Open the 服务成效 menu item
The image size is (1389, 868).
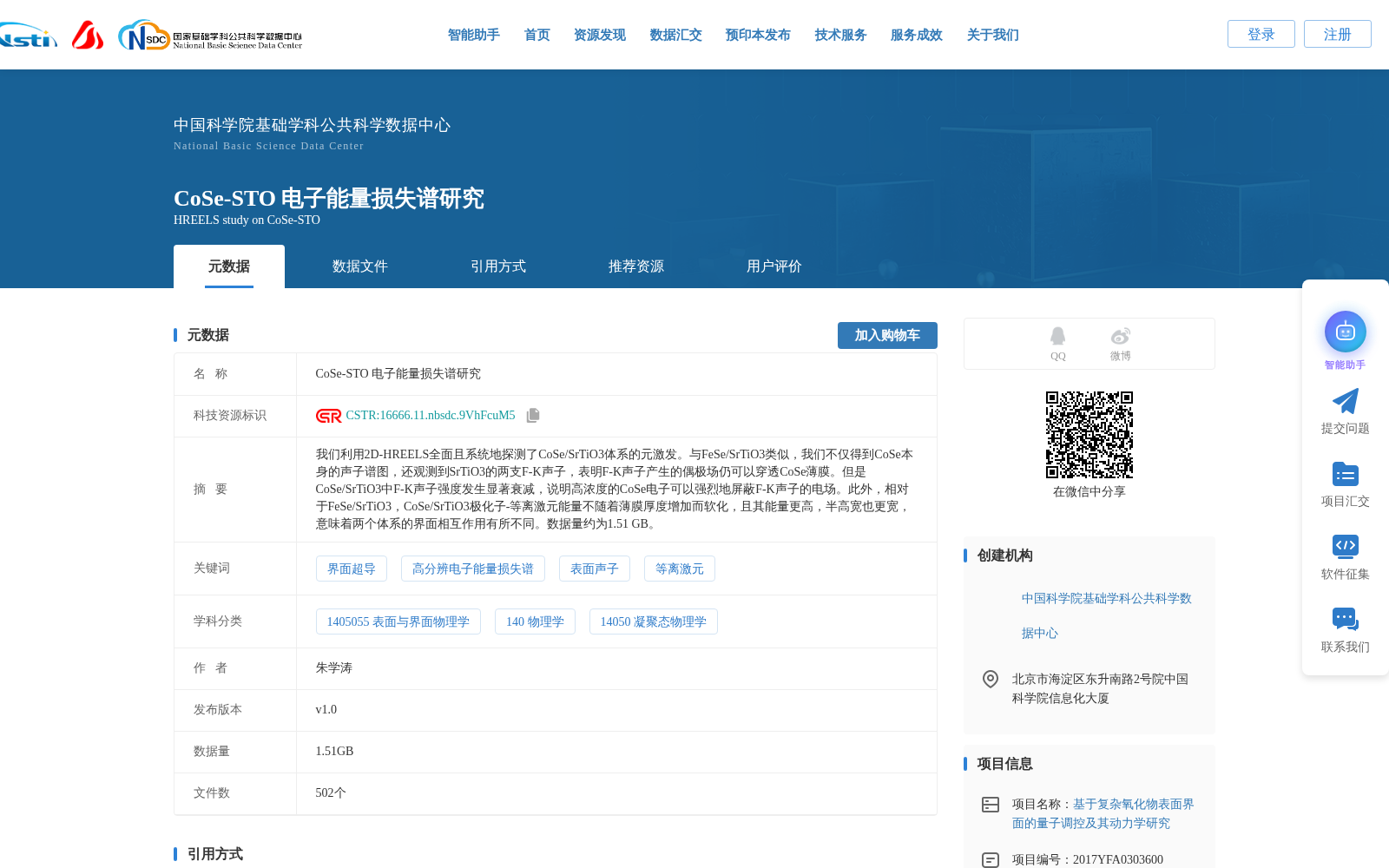[916, 35]
